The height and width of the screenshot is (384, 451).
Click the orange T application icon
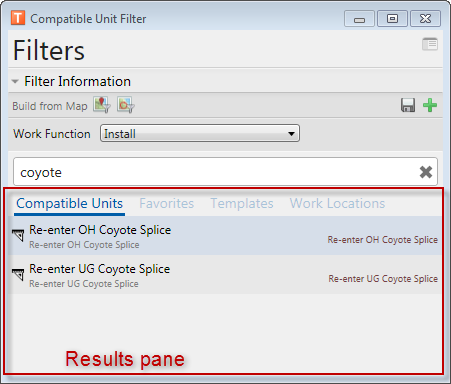18,18
